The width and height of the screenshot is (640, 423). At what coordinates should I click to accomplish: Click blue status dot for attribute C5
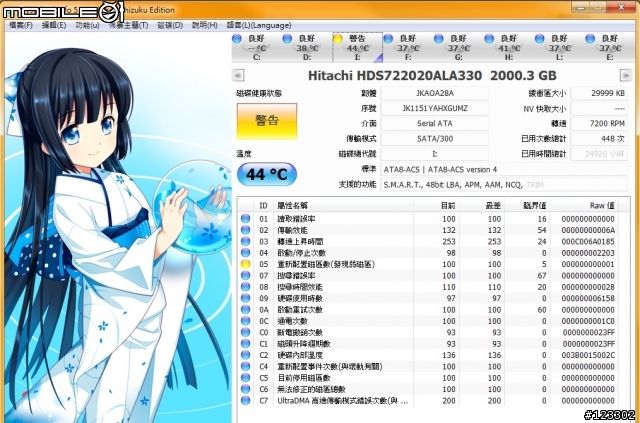pos(245,378)
